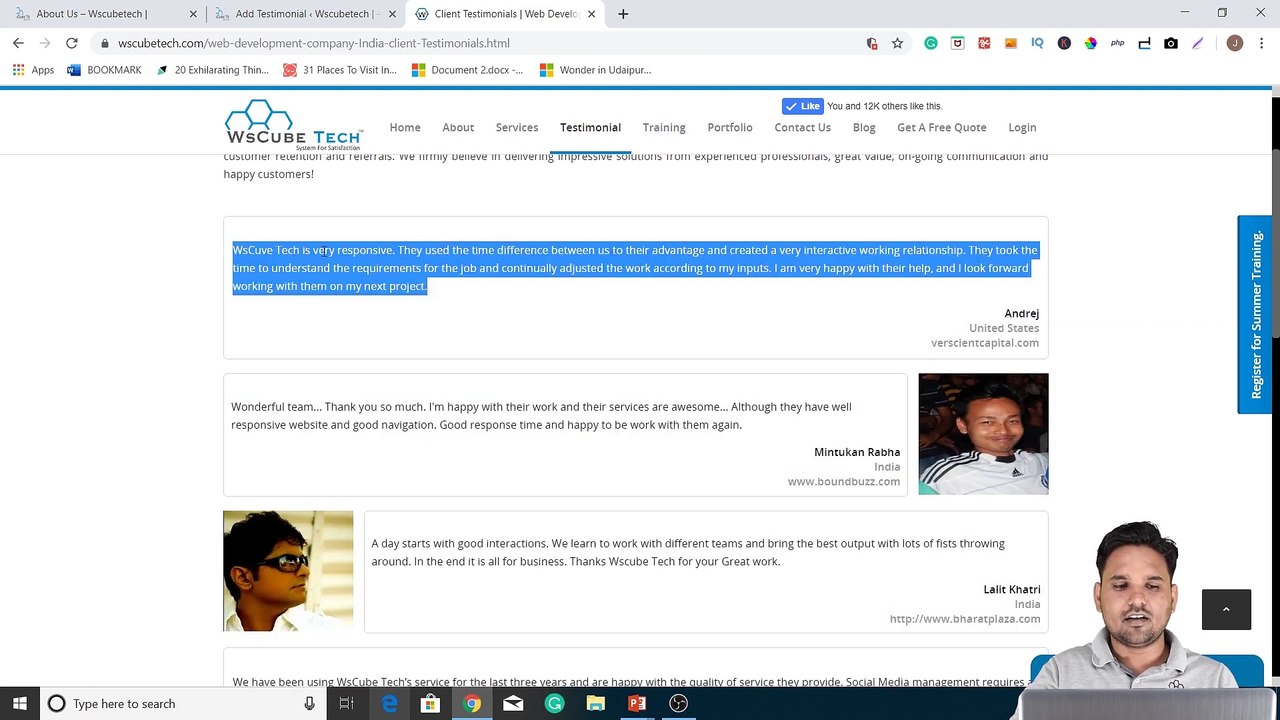Open the page ruler extension icon

(x=1145, y=43)
